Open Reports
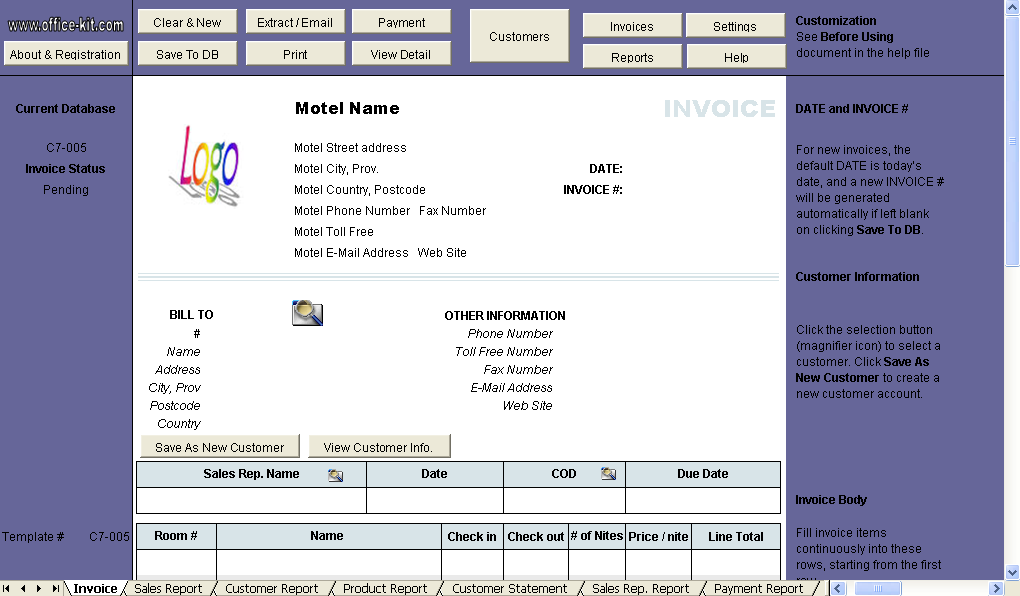This screenshot has width=1020, height=596. (632, 57)
